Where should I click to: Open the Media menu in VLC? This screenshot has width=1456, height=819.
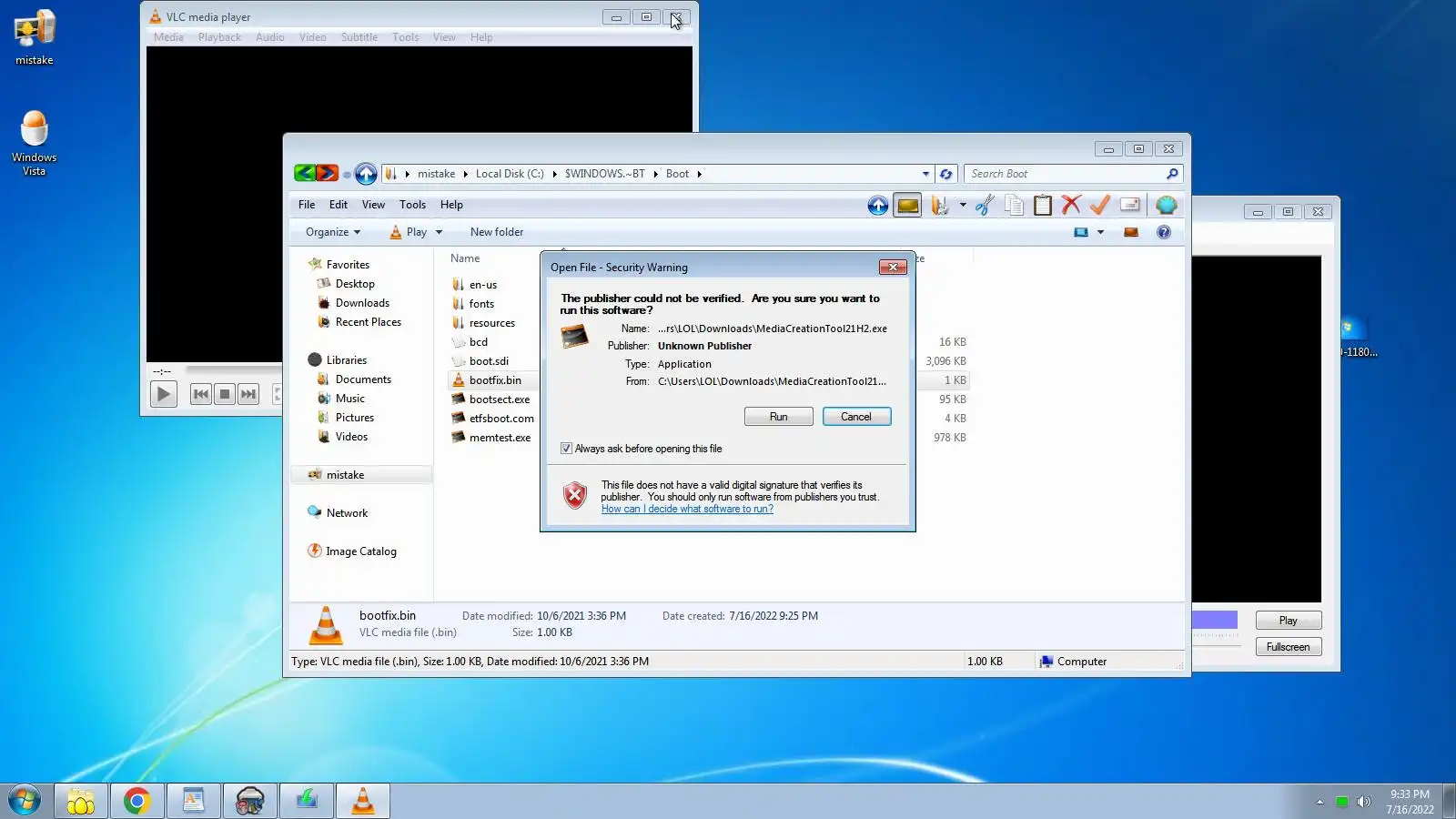pos(168,37)
